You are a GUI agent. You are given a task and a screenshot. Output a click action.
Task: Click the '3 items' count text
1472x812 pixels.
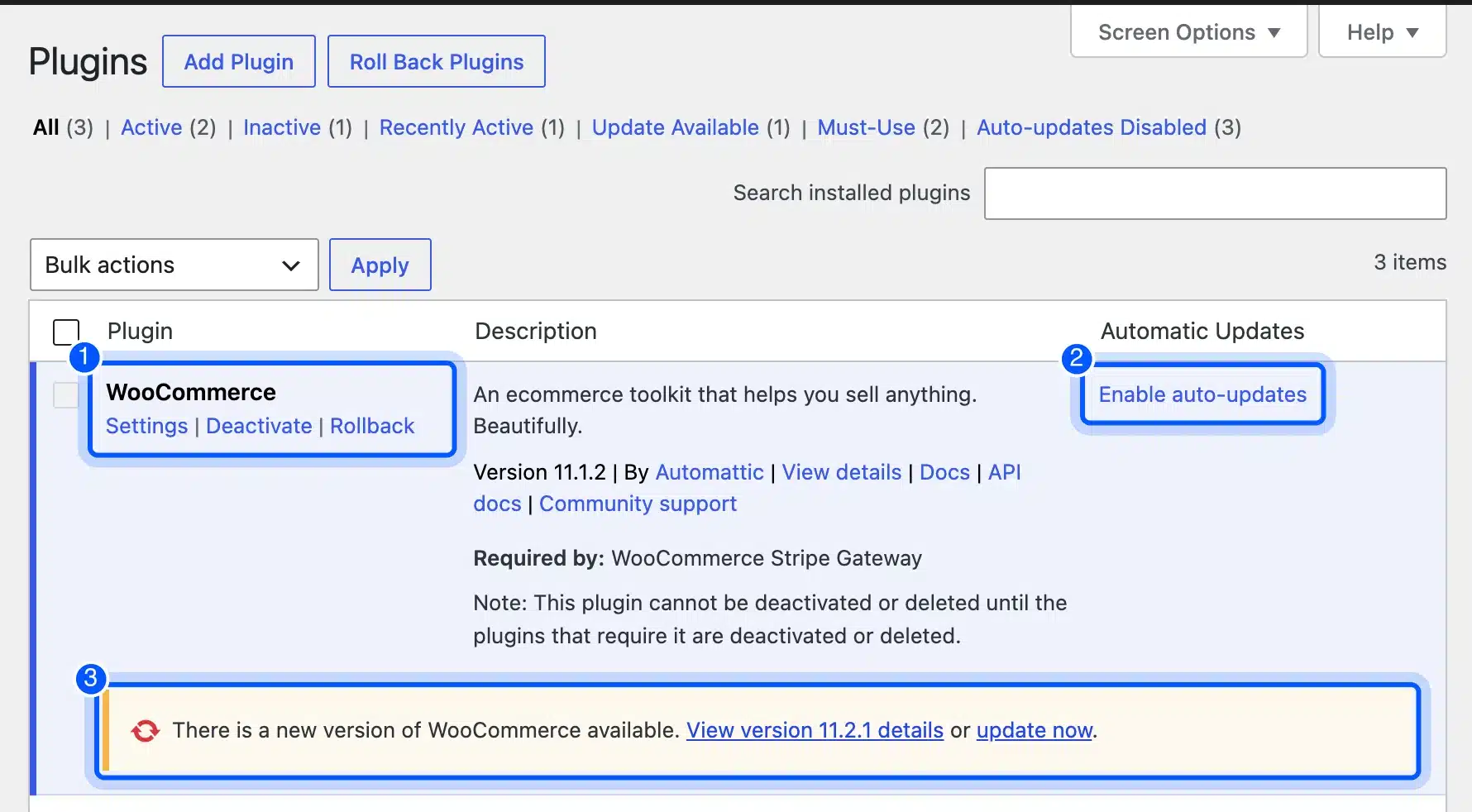pos(1410,262)
